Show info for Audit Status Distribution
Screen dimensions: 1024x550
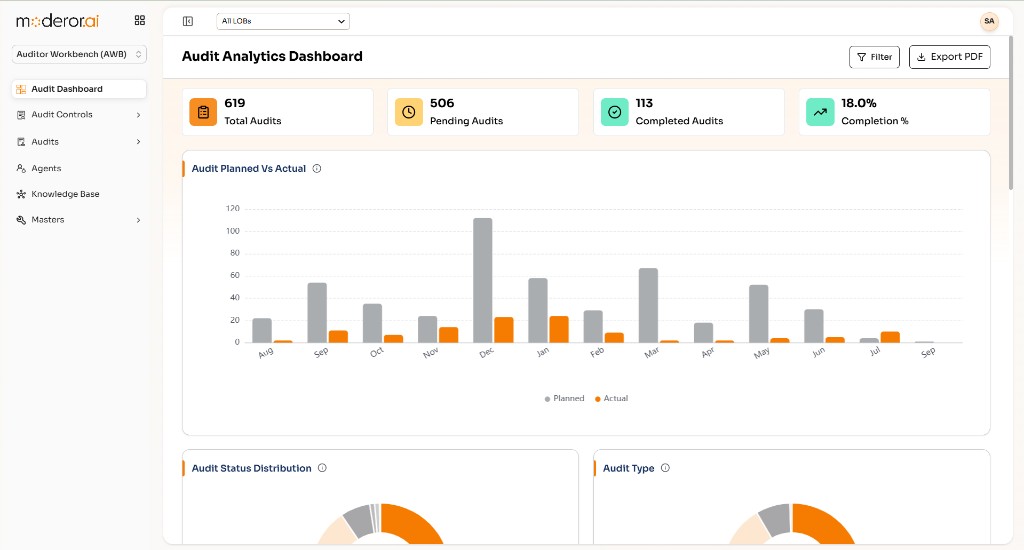click(x=322, y=468)
